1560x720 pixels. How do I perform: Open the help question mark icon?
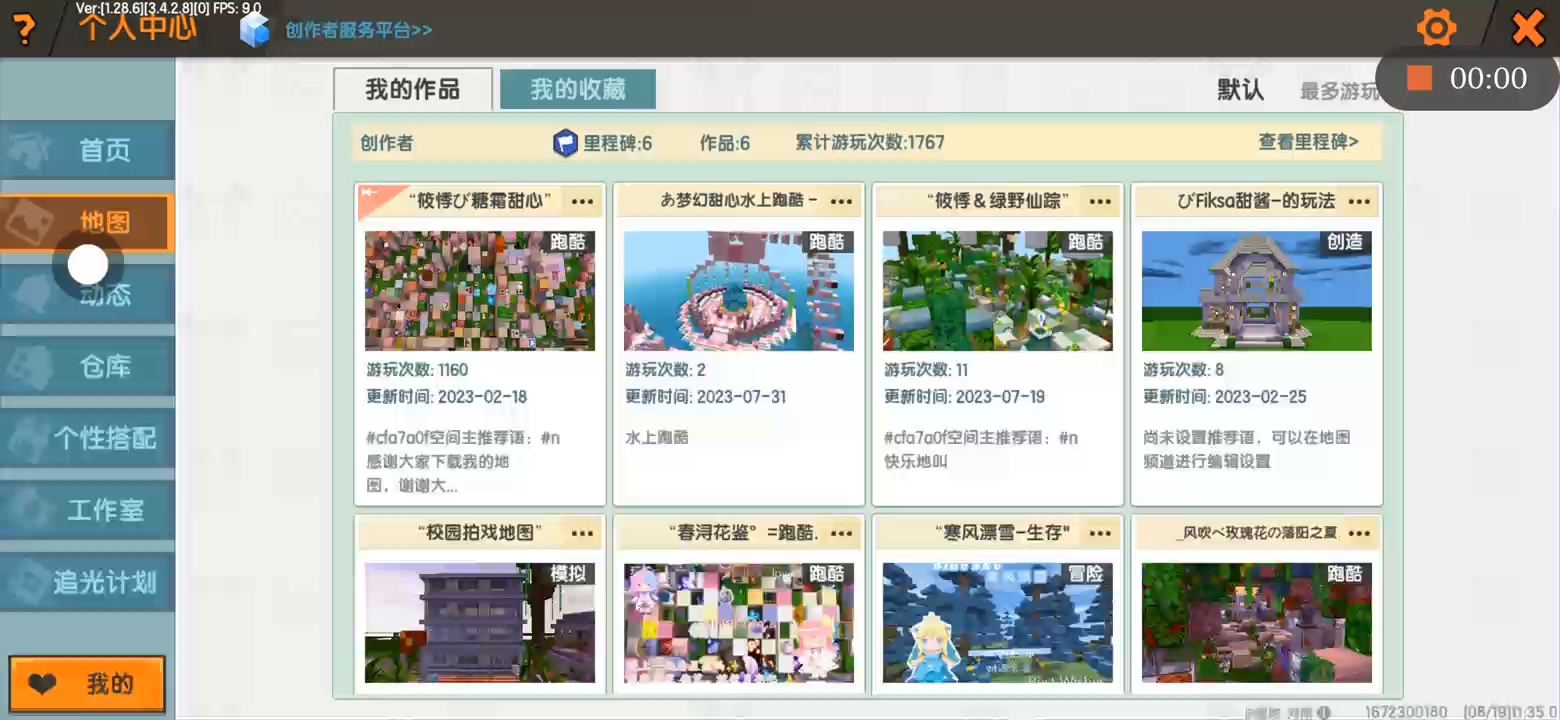(23, 29)
